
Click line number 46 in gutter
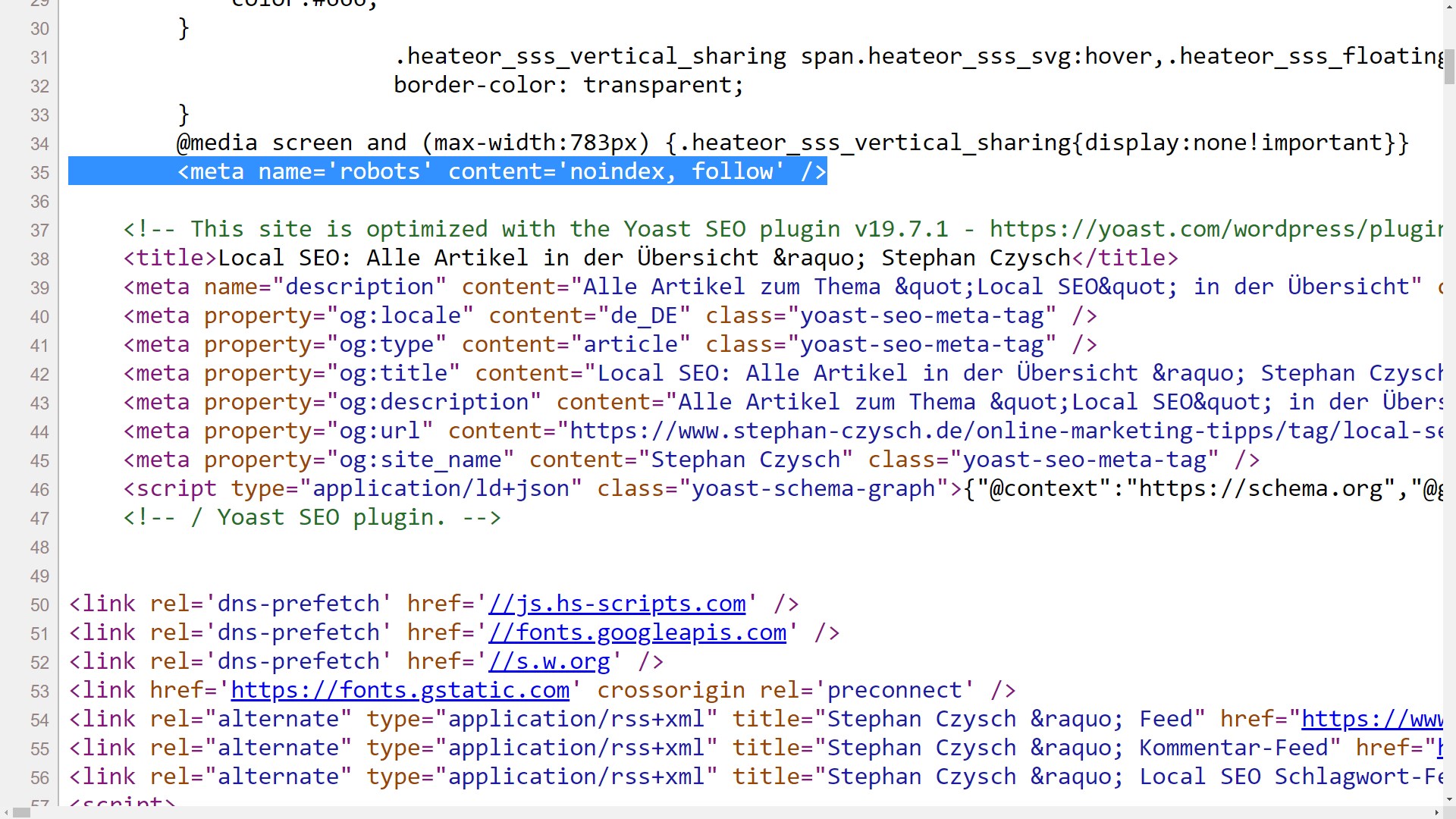(x=39, y=490)
